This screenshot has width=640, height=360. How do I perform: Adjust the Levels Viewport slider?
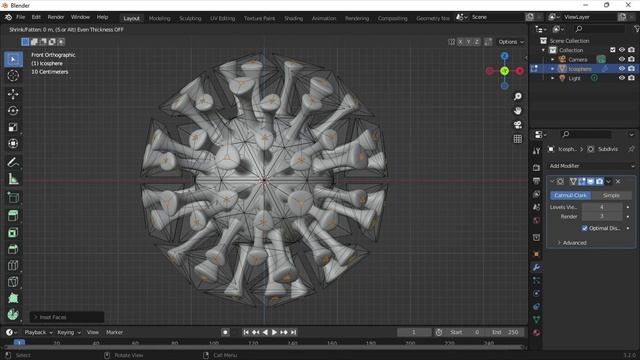(x=602, y=207)
